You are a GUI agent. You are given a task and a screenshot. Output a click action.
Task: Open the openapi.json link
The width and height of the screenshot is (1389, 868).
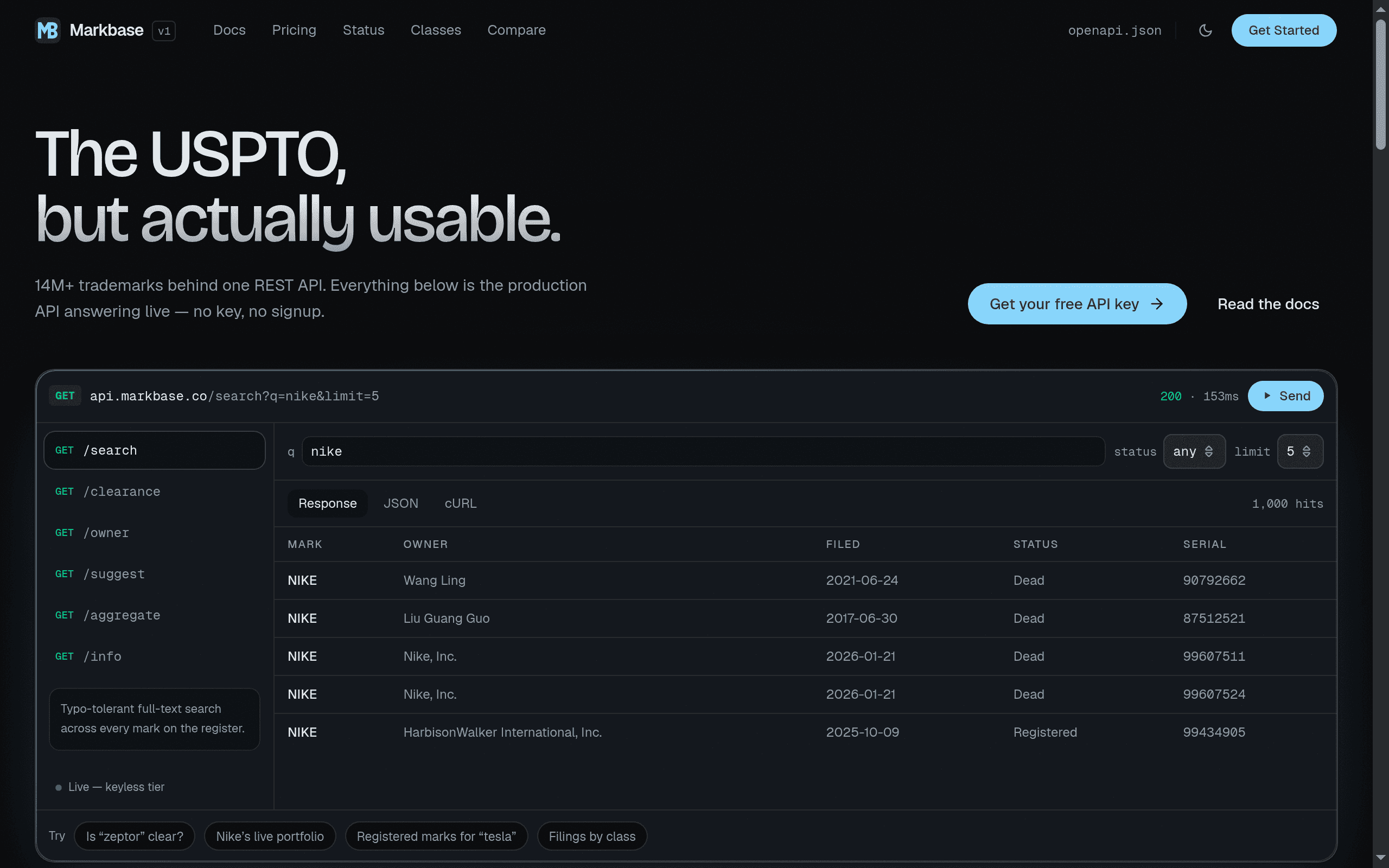coord(1114,30)
